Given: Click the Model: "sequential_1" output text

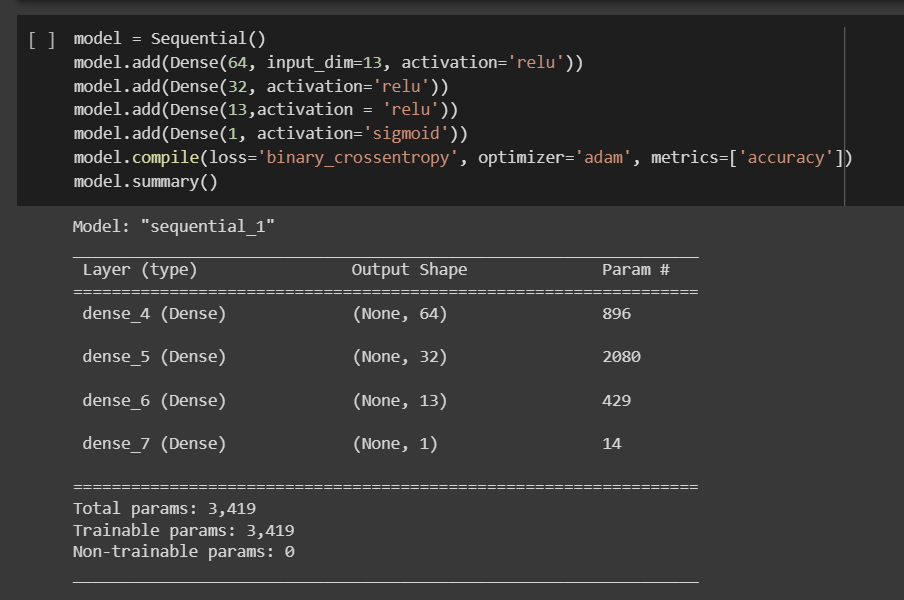Looking at the screenshot, I should click(174, 227).
